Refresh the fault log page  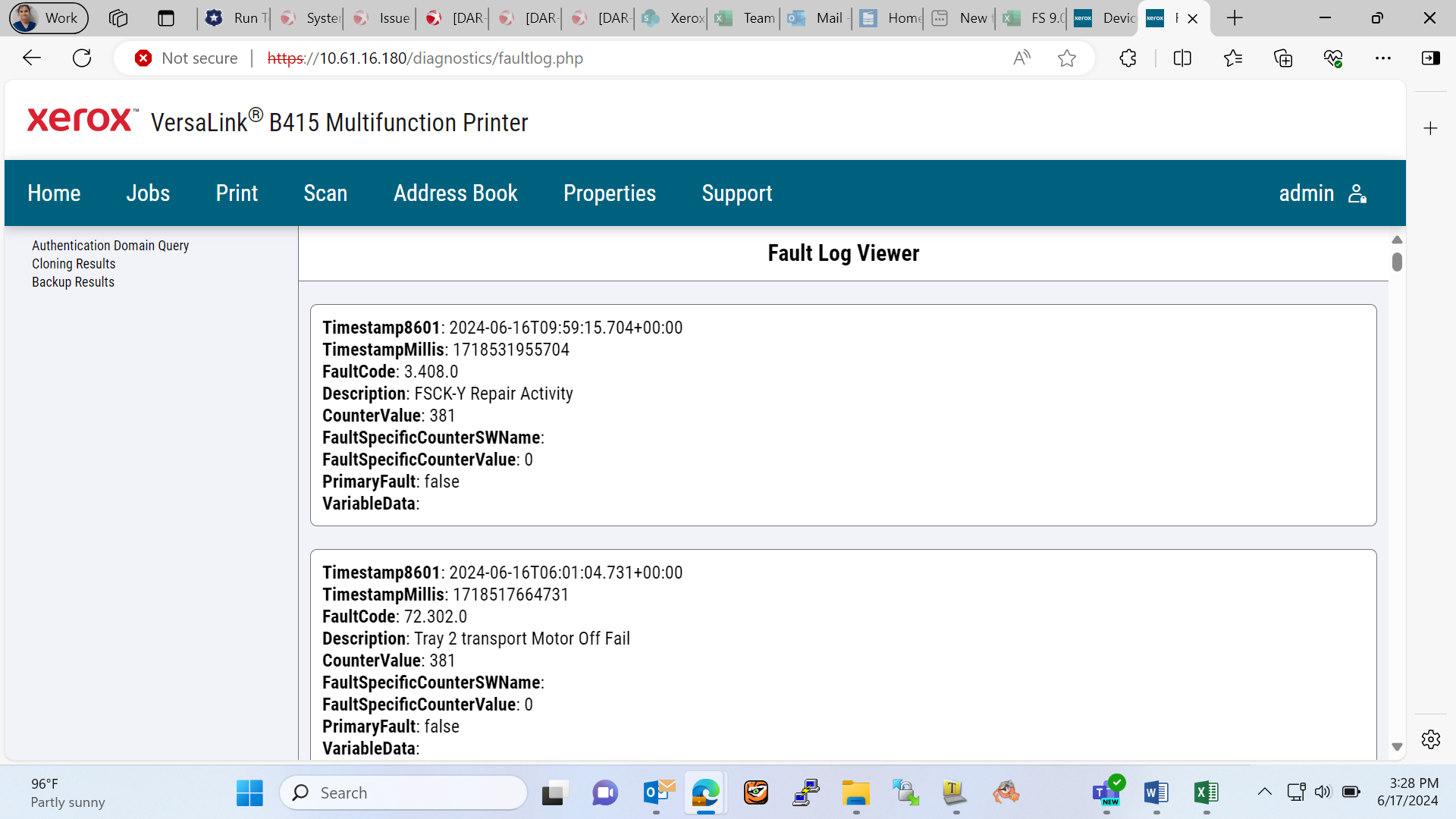point(82,58)
